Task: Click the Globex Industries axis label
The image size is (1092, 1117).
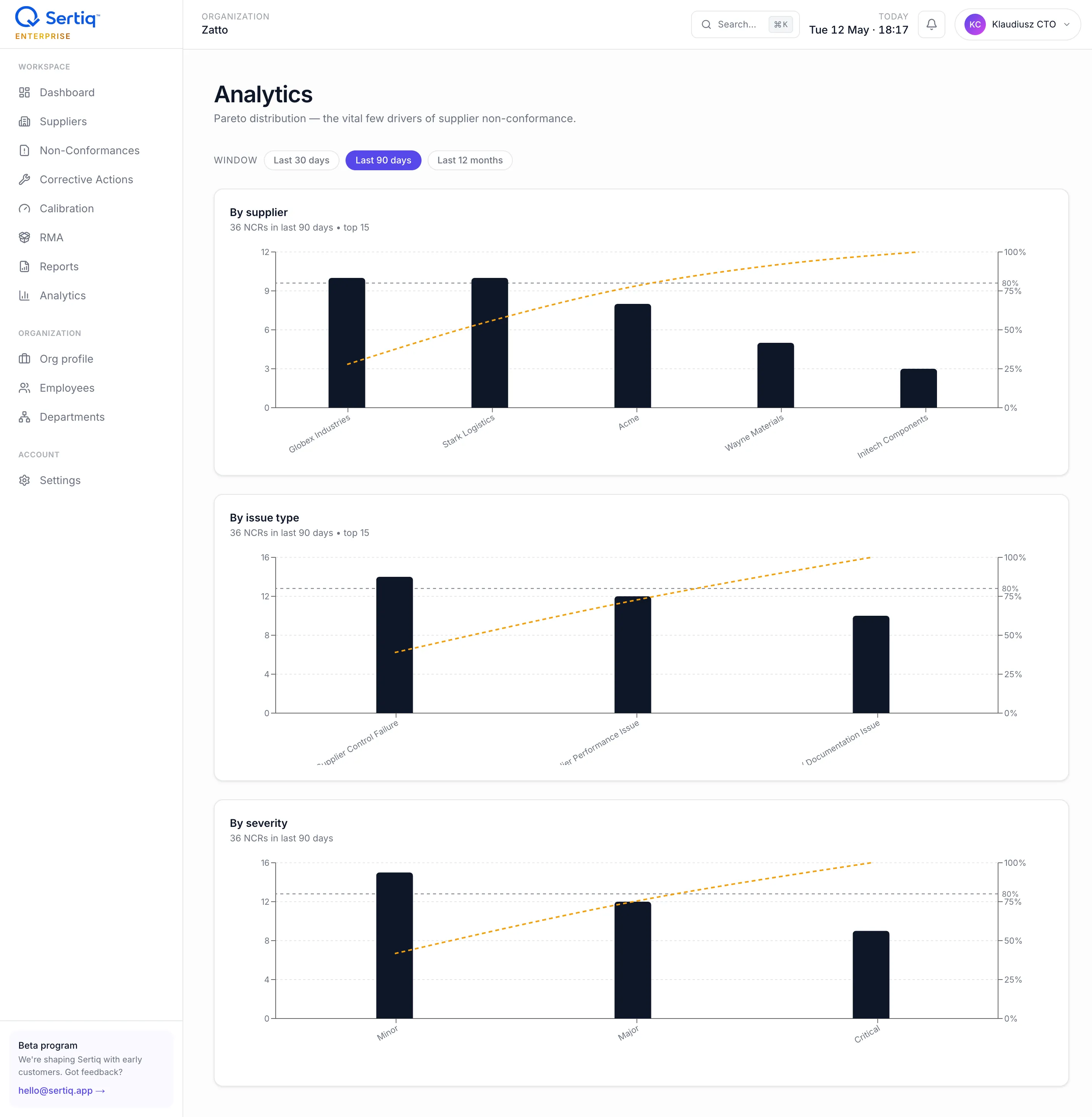Action: 320,434
